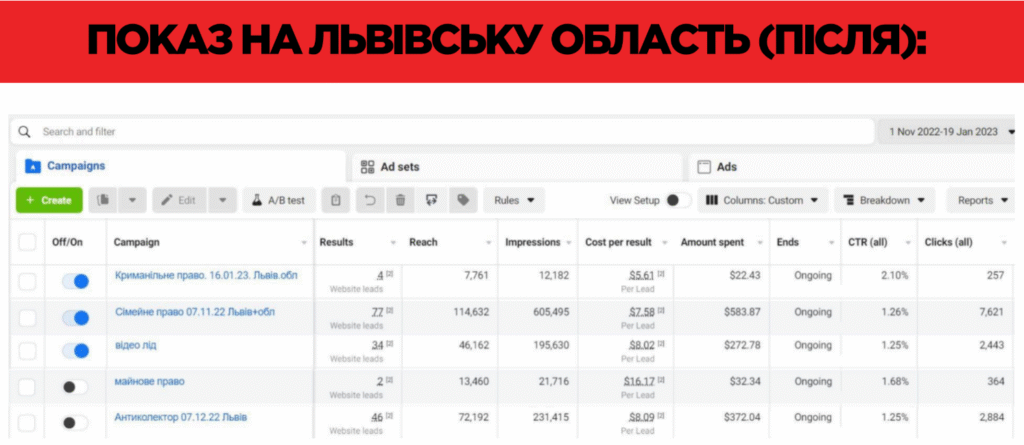1024x445 pixels.
Task: Check the select-all header checkbox
Action: coord(27,242)
